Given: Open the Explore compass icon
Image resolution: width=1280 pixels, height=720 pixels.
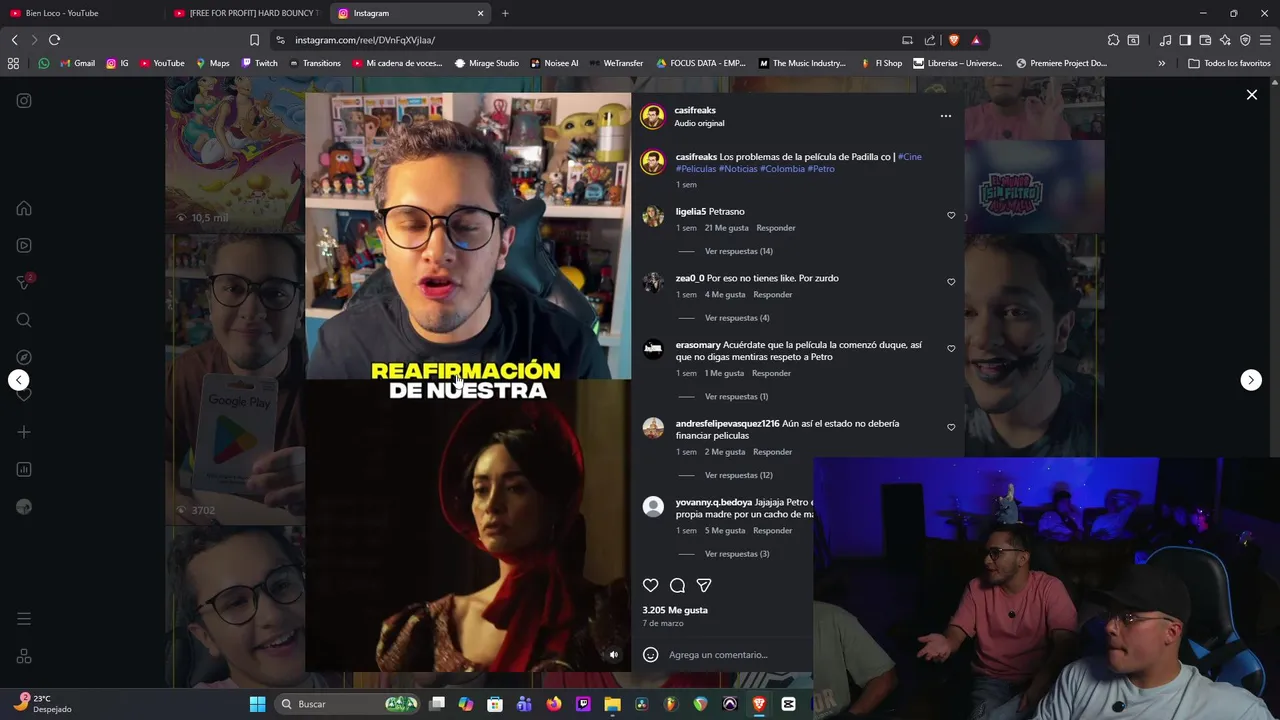Looking at the screenshot, I should [24, 357].
